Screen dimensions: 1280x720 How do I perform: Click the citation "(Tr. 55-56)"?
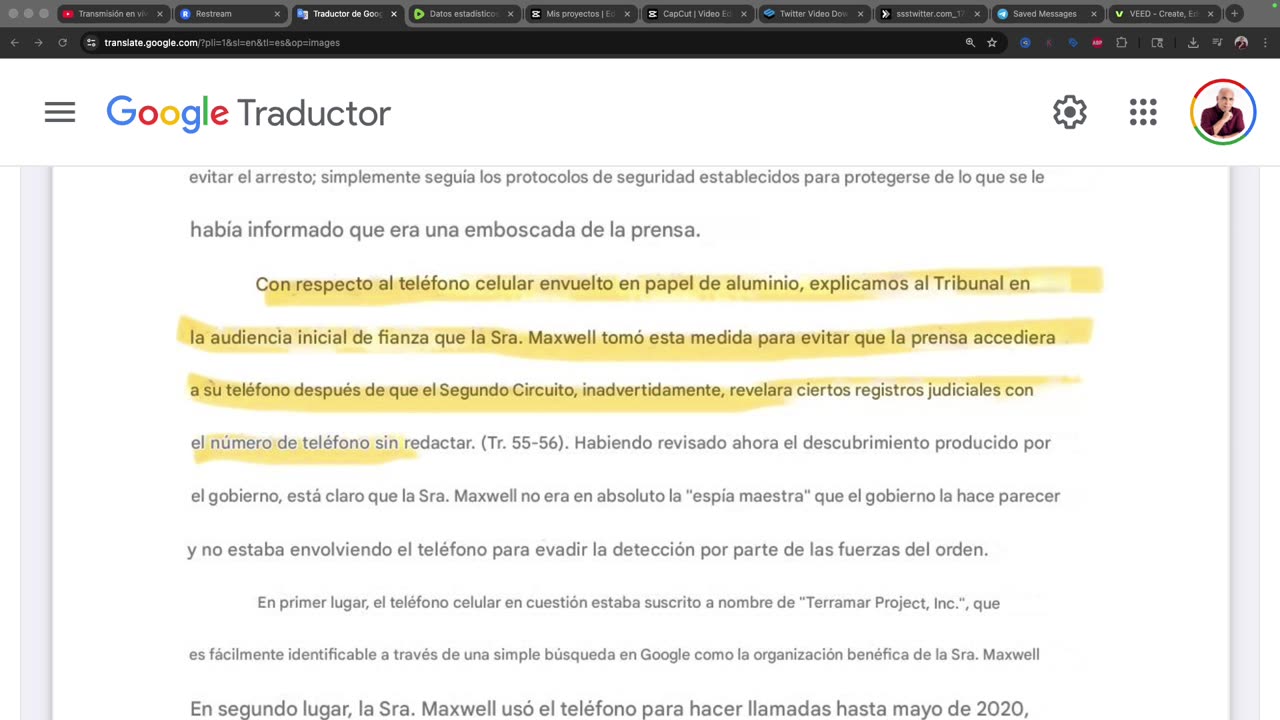pos(525,443)
